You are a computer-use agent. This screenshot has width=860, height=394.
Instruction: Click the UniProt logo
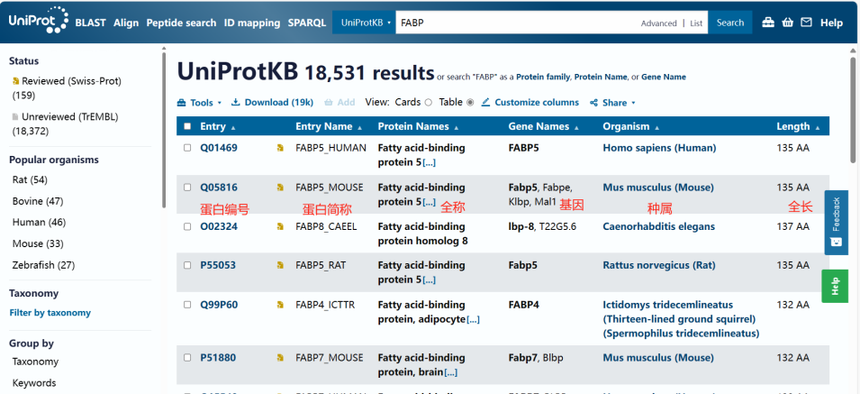point(38,21)
